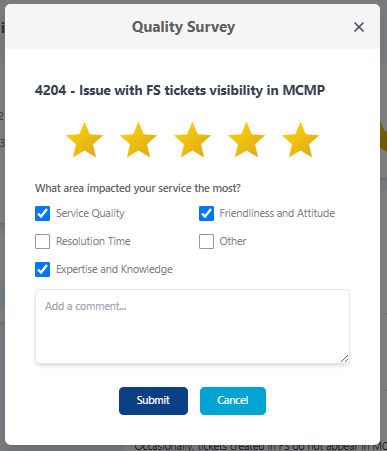Click the 'Other' option label text
387x451 pixels.
pyautogui.click(x=233, y=241)
